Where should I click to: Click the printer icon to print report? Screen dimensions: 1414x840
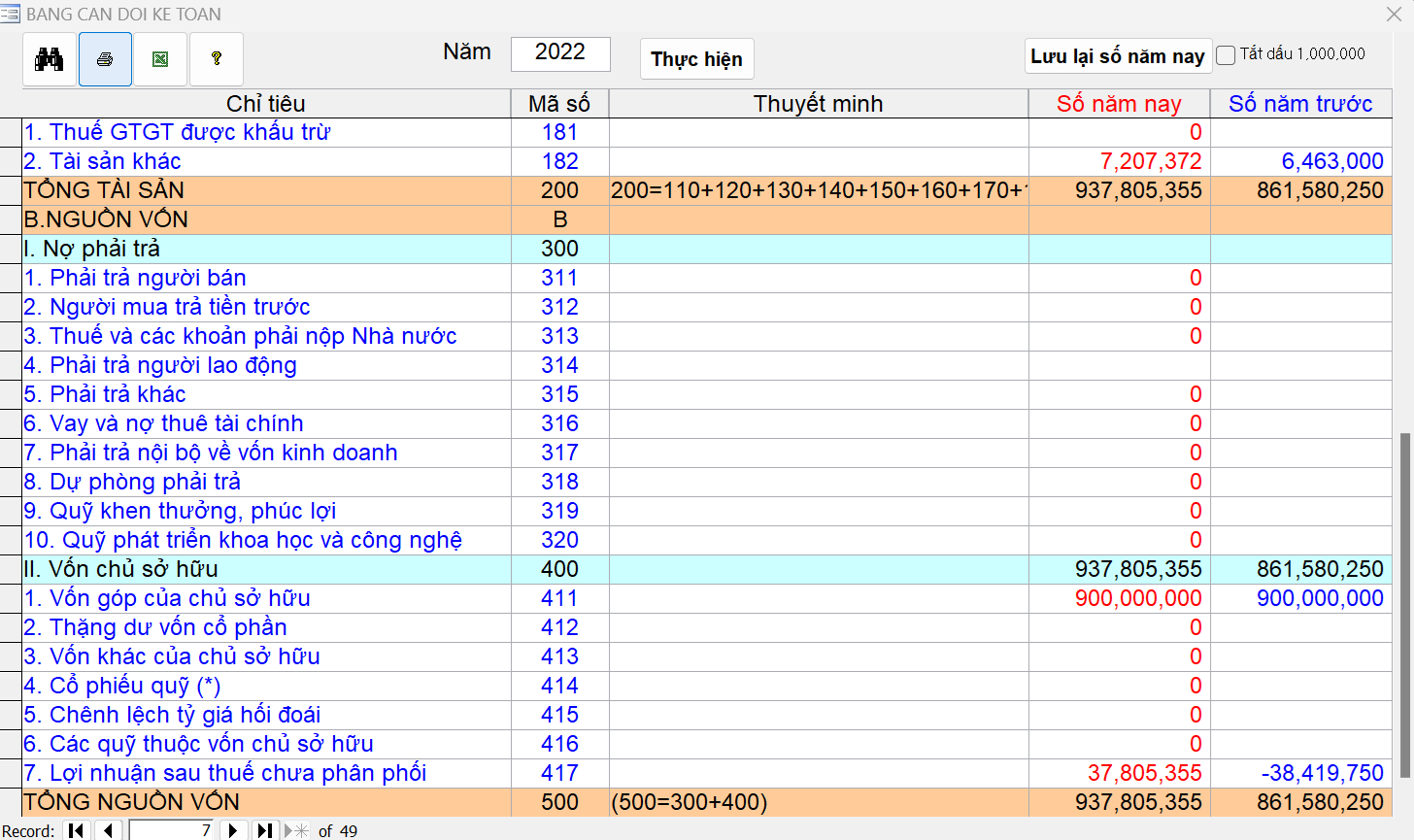tap(105, 59)
